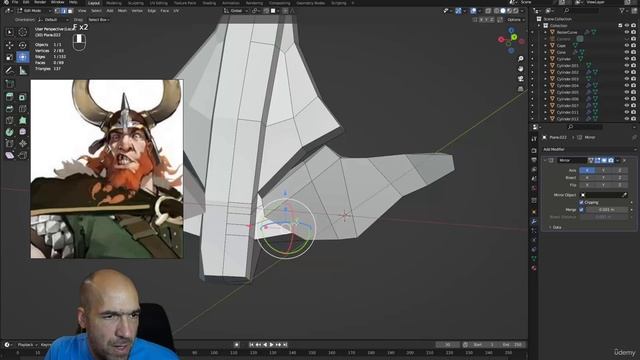
Task: Collapse the Collection tree in outliner
Action: 539,26
